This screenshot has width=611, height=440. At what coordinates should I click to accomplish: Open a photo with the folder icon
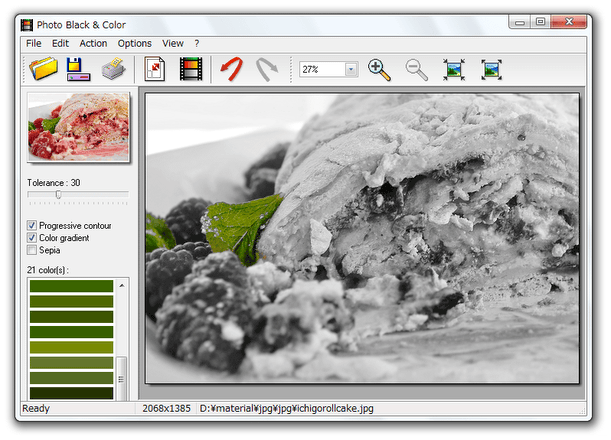click(x=43, y=69)
